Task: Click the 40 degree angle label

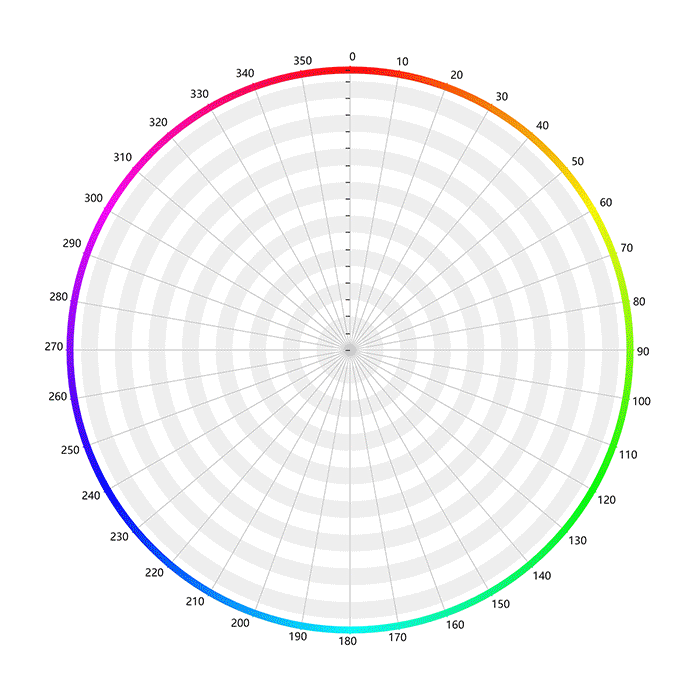Action: click(x=542, y=126)
